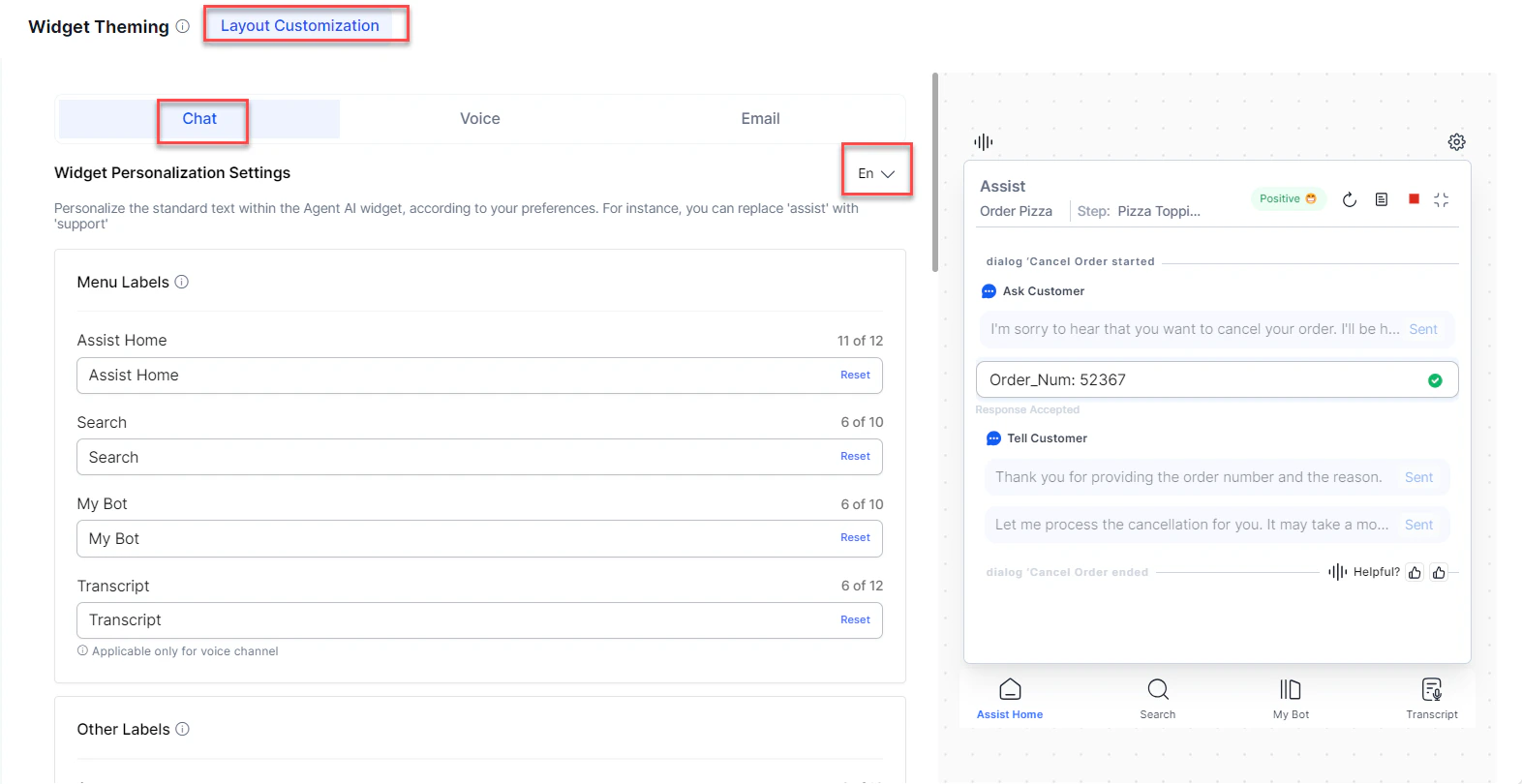Open the Layout Customization tab

point(300,25)
